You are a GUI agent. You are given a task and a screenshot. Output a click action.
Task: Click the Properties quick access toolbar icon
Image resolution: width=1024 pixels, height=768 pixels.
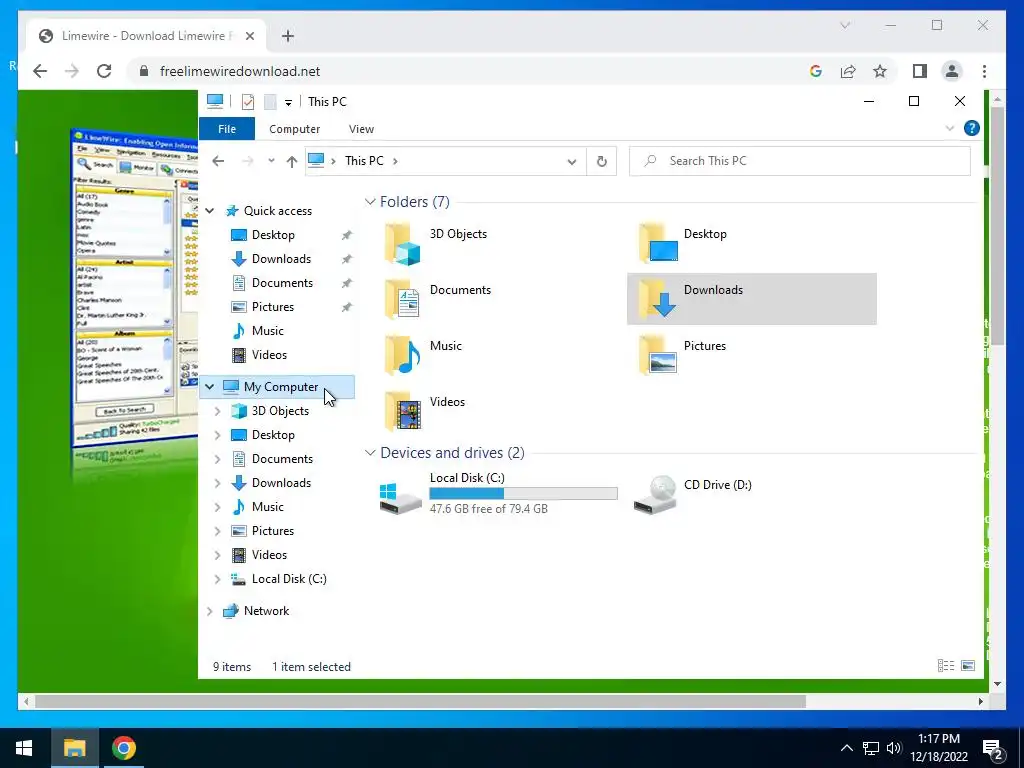pos(248,102)
